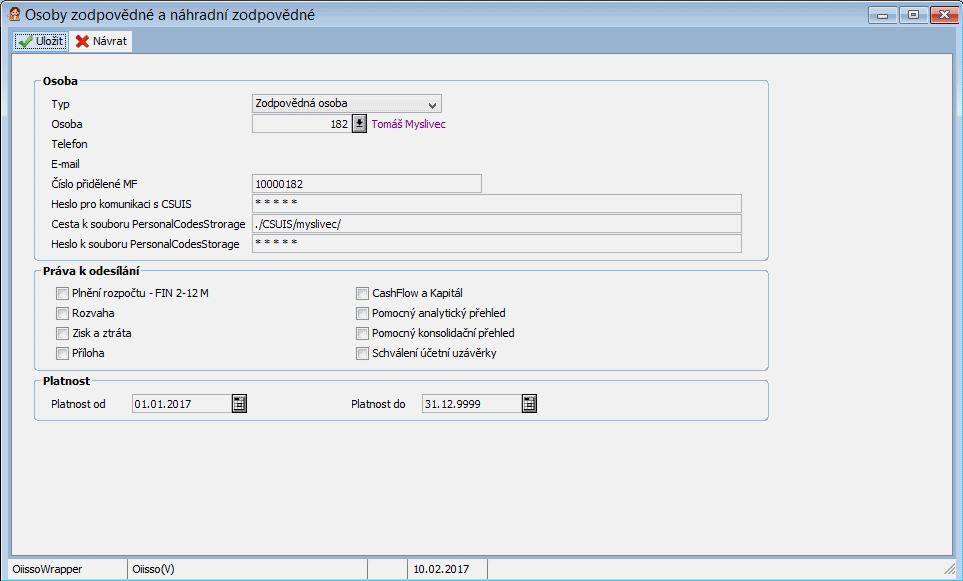The height and width of the screenshot is (581, 963).
Task: Click the Návrat return button
Action: click(101, 42)
